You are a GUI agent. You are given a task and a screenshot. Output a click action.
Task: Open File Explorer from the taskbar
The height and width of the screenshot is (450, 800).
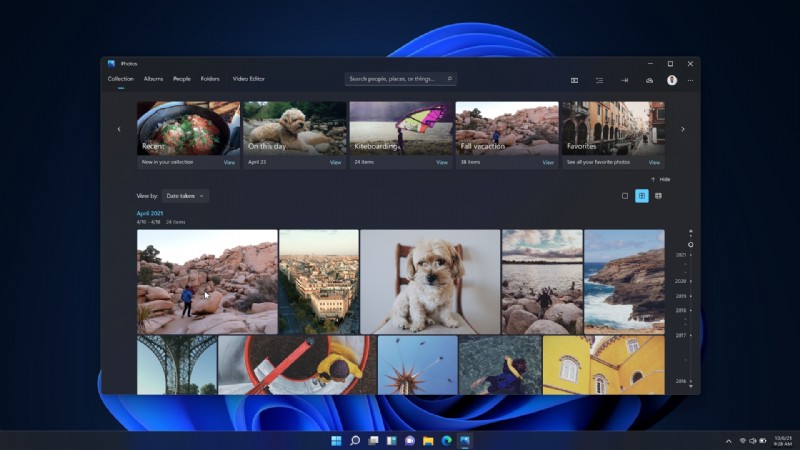click(428, 440)
